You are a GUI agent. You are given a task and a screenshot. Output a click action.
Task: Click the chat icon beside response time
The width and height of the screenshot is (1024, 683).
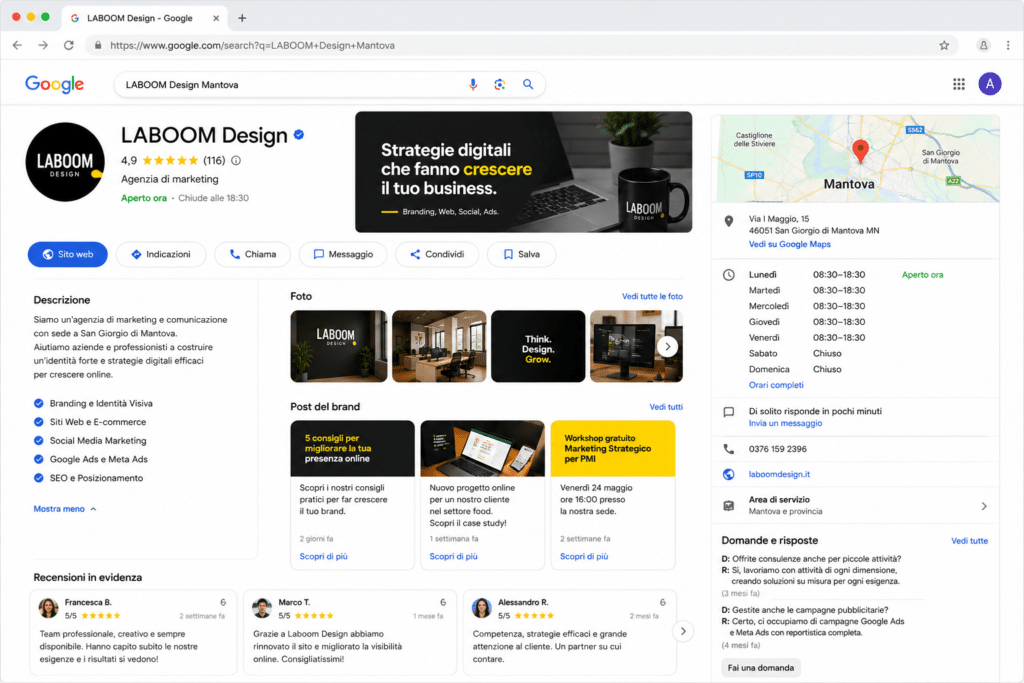[x=729, y=412]
